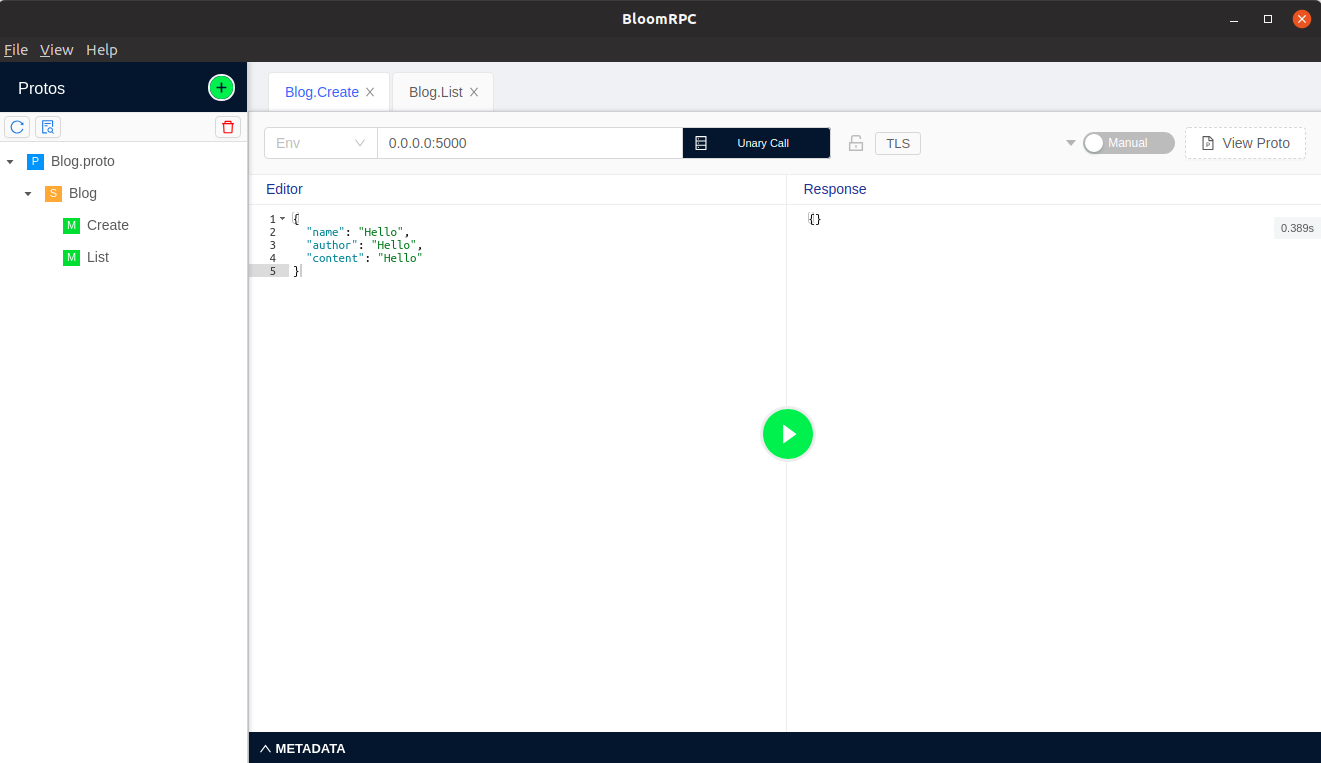Open the Env dropdown

pos(321,143)
